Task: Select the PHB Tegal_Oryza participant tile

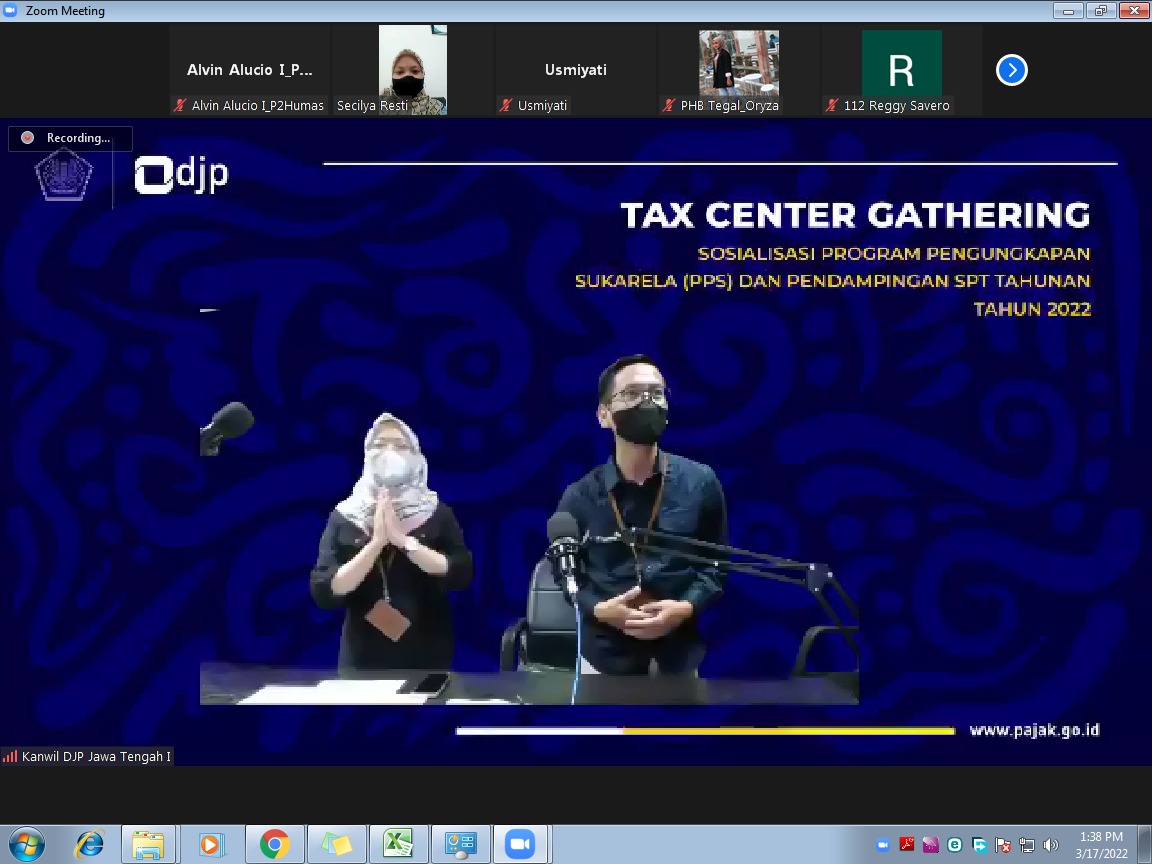Action: [738, 70]
